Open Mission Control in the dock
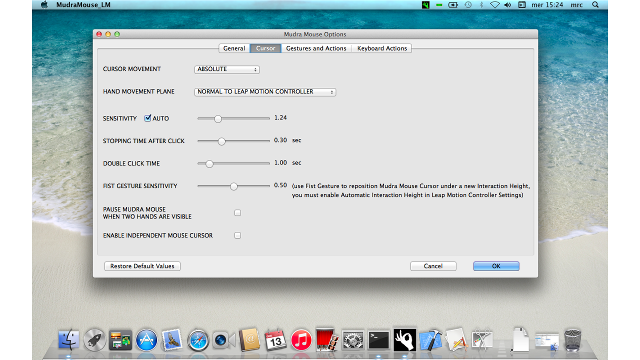Screen dimensions: 640x360 tap(120, 340)
